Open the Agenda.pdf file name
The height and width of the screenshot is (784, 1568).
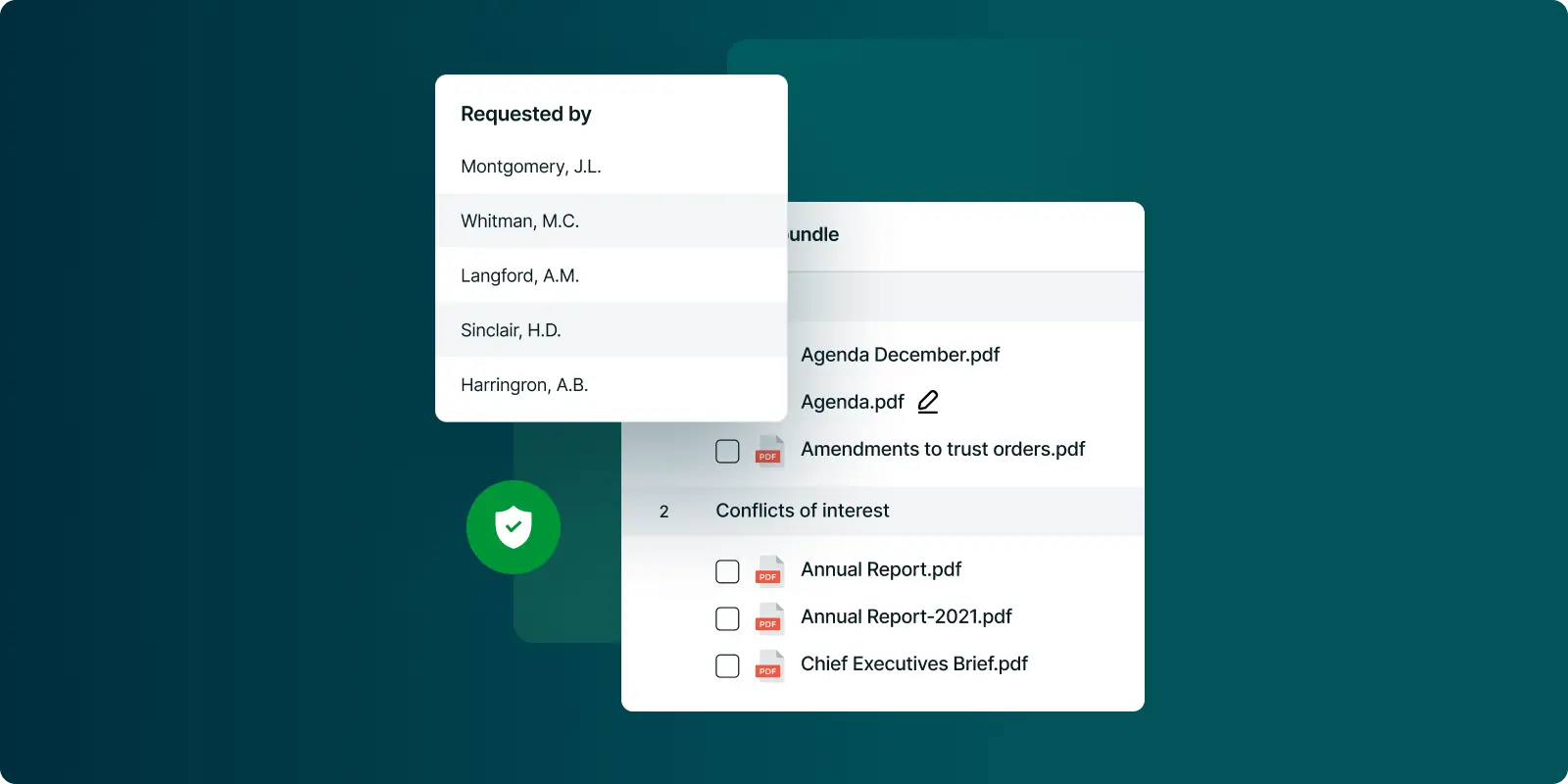click(x=853, y=402)
